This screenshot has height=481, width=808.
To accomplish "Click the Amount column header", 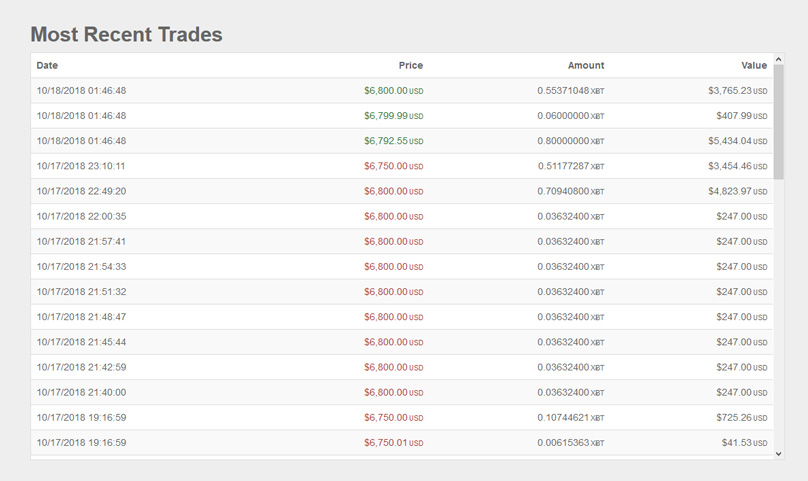I will click(x=586, y=66).
